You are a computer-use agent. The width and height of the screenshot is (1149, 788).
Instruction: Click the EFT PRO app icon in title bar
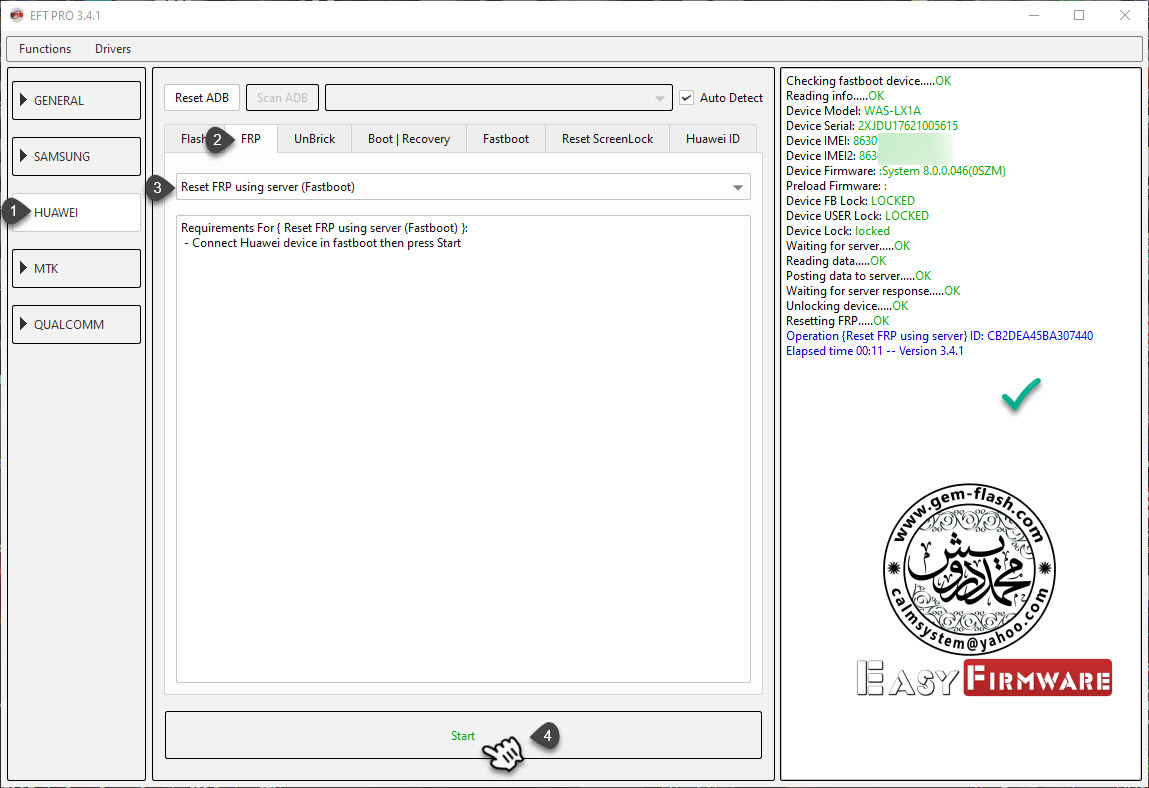[16, 15]
